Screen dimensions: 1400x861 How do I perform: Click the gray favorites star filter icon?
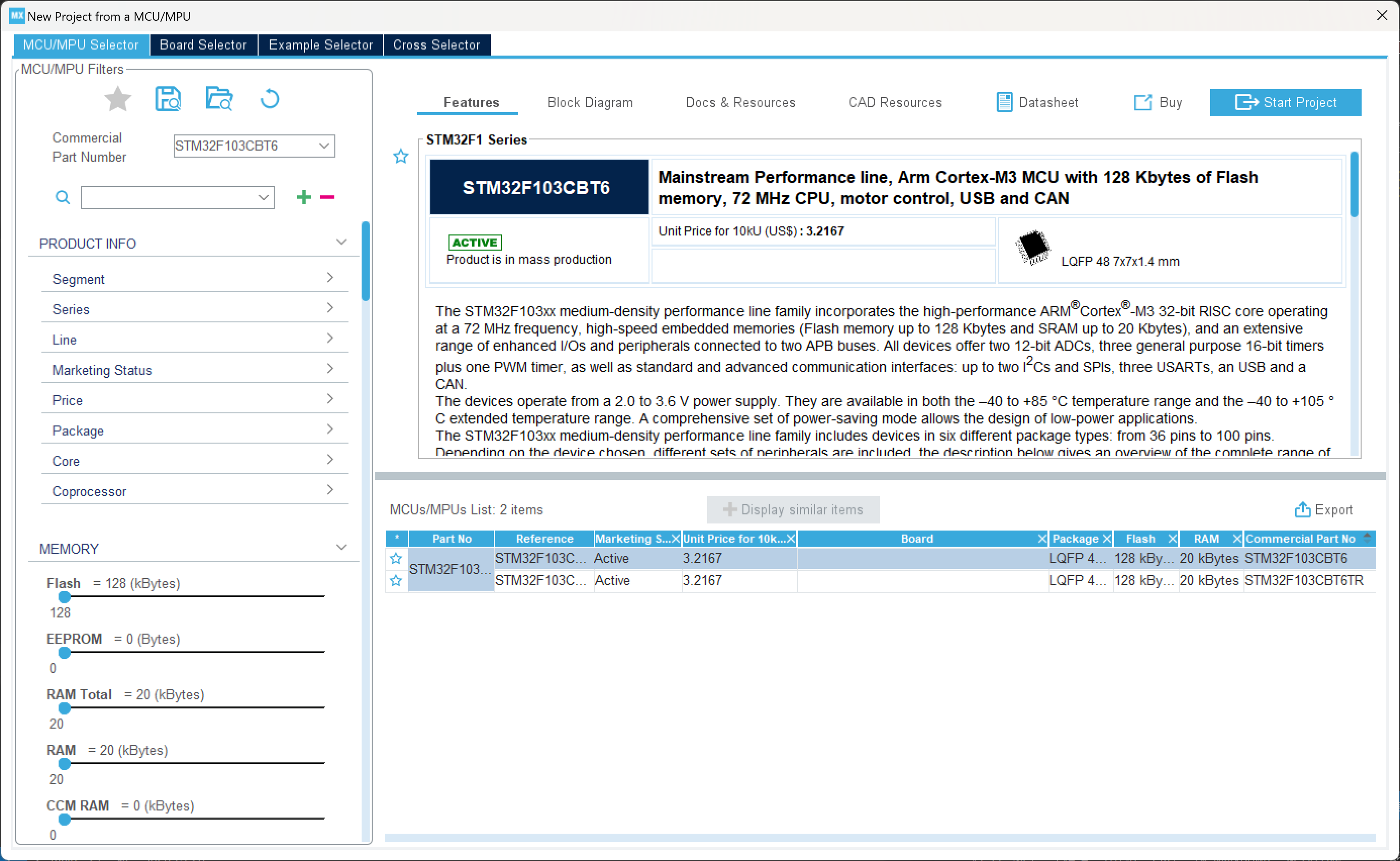coord(118,99)
